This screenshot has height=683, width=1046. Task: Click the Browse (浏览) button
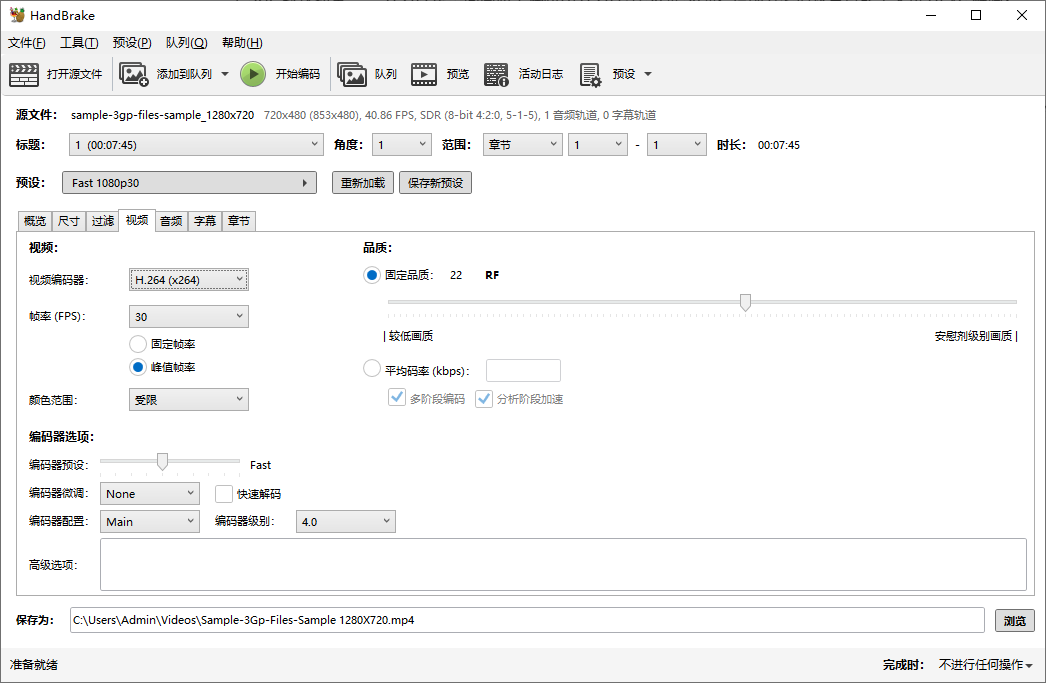pos(1015,620)
